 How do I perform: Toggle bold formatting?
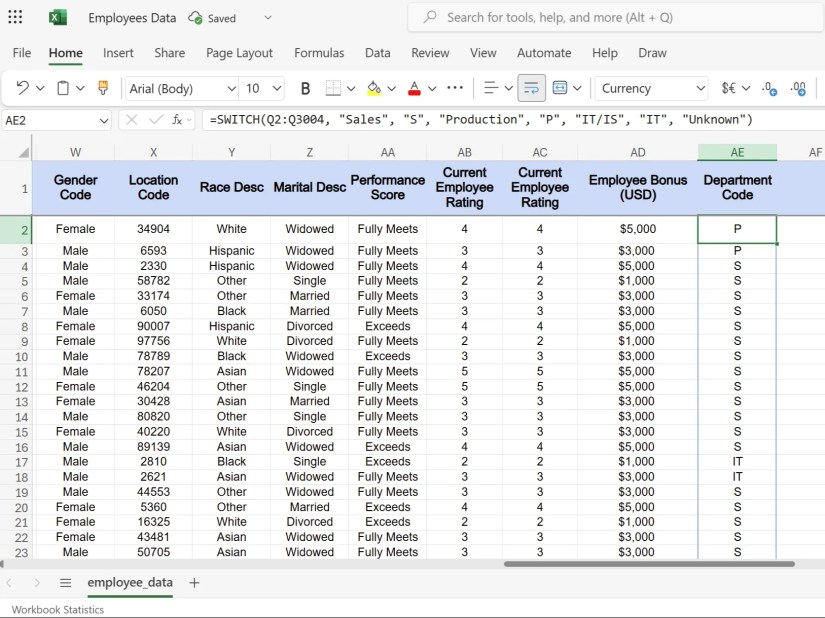305,88
